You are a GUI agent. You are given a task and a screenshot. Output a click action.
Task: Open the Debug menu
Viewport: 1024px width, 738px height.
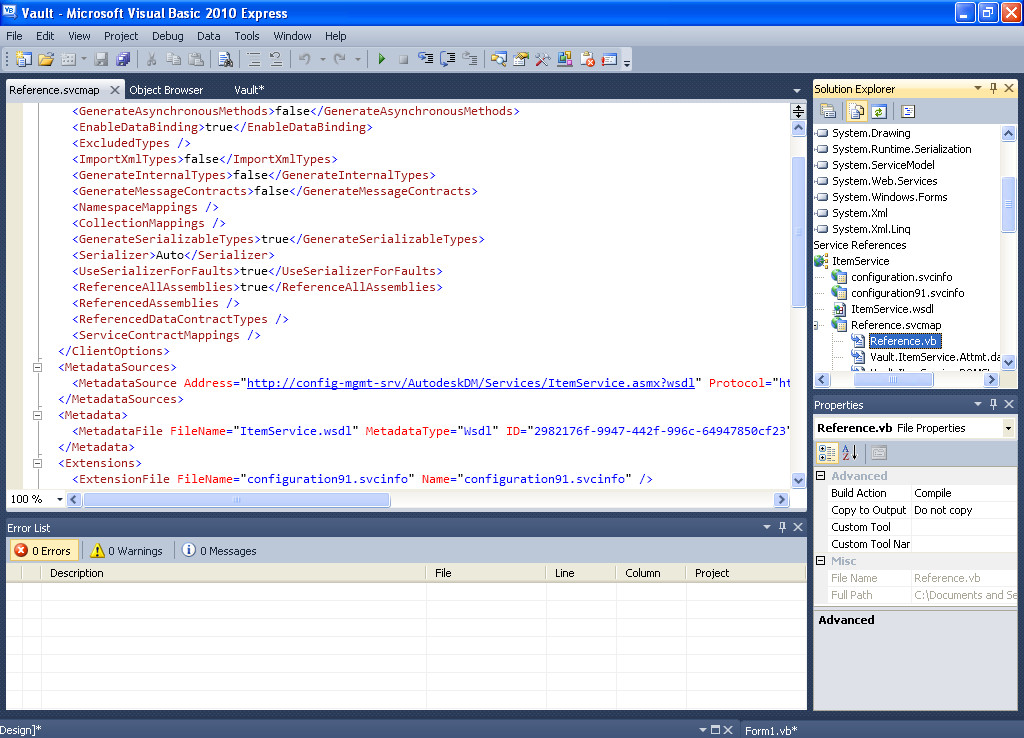[167, 36]
